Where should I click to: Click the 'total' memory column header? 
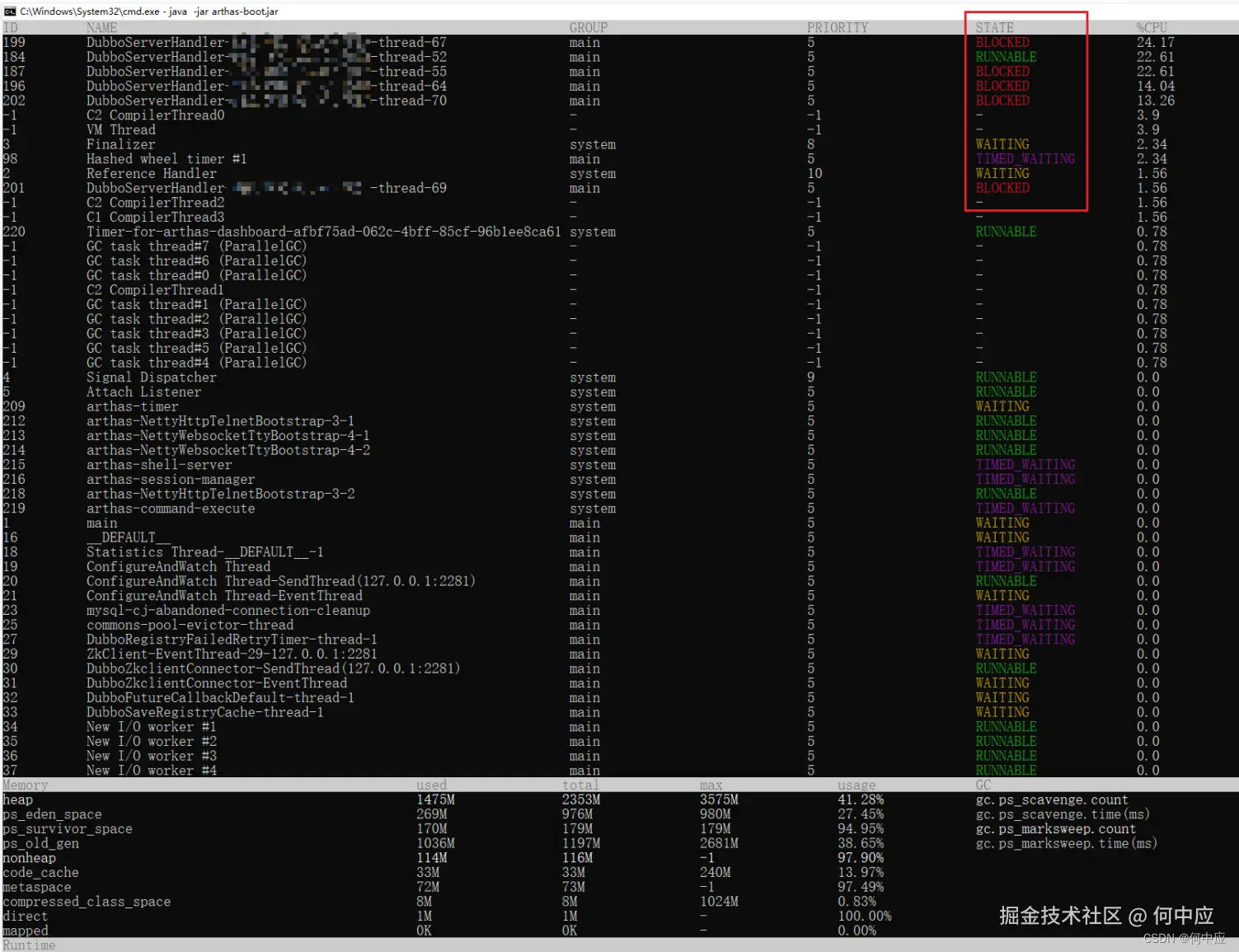pyautogui.click(x=580, y=785)
